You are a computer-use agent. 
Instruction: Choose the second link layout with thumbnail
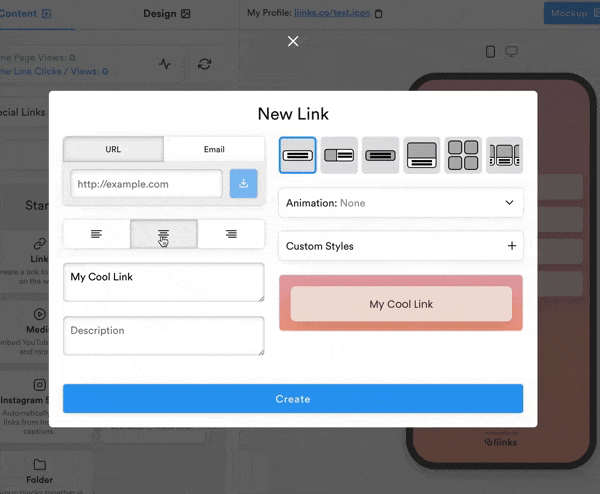(x=339, y=155)
